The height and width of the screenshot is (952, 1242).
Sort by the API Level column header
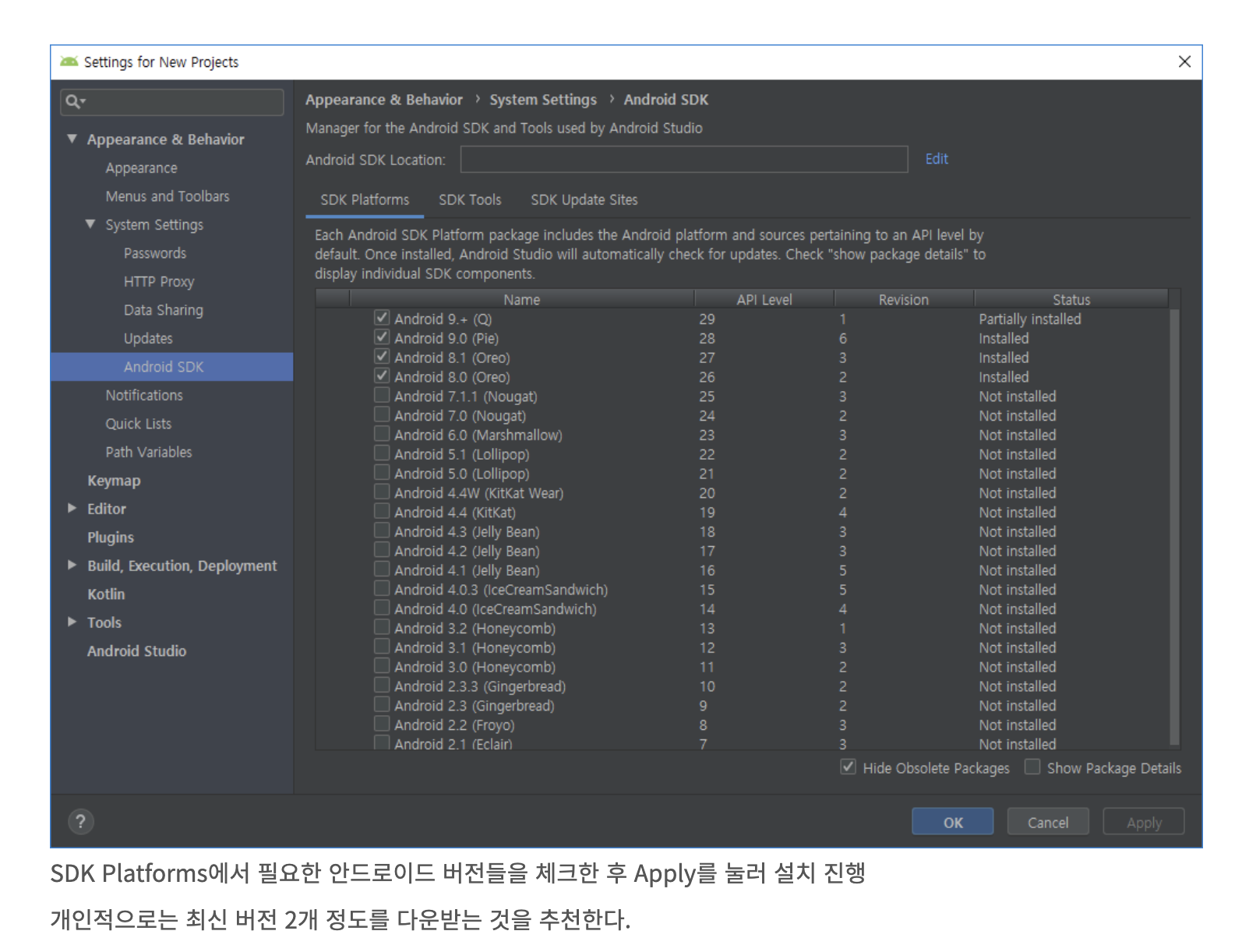(x=764, y=299)
